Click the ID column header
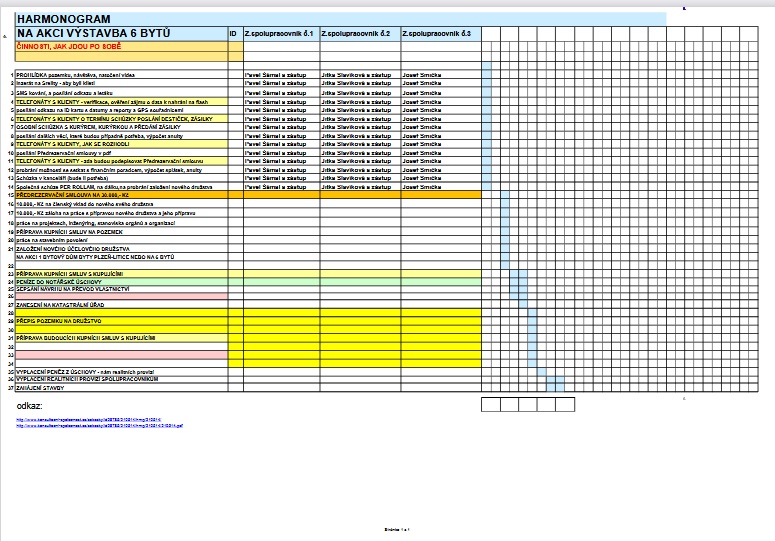 [x=235, y=34]
